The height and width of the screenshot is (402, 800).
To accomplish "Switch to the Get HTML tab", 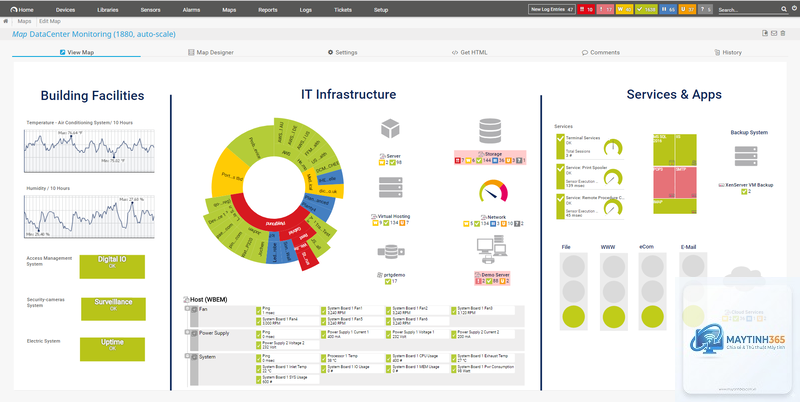I will 469,52.
